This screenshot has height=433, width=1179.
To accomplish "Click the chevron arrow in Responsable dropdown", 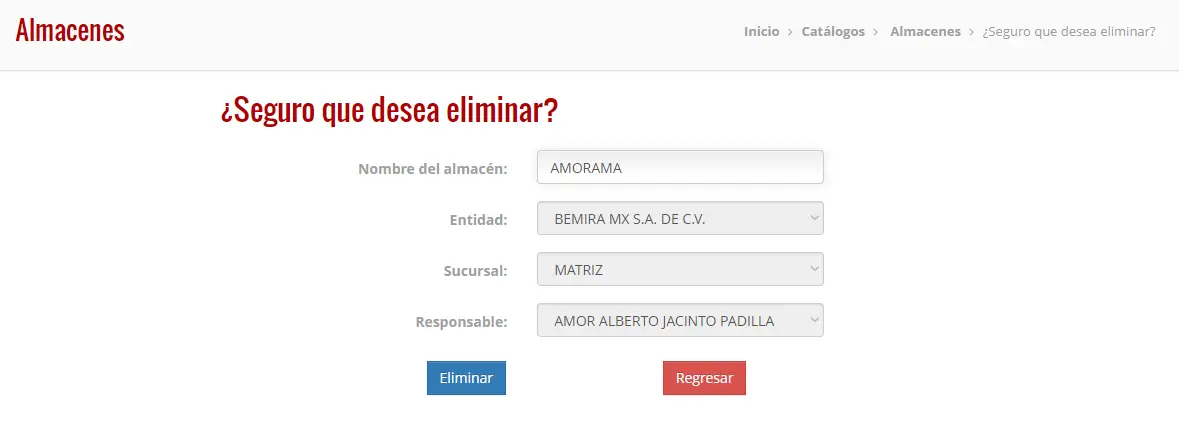I will [814, 320].
